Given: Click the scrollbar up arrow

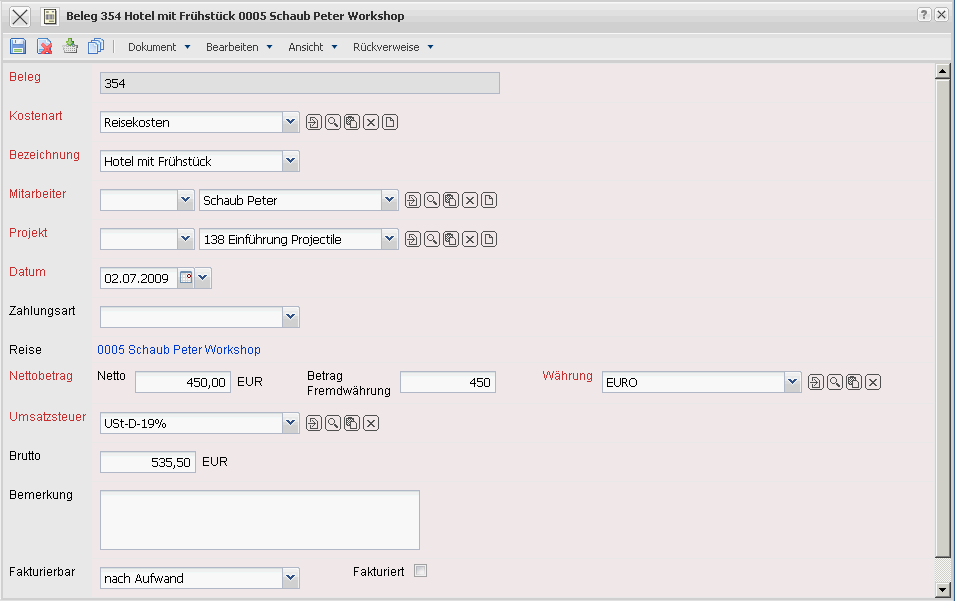Looking at the screenshot, I should coord(943,71).
